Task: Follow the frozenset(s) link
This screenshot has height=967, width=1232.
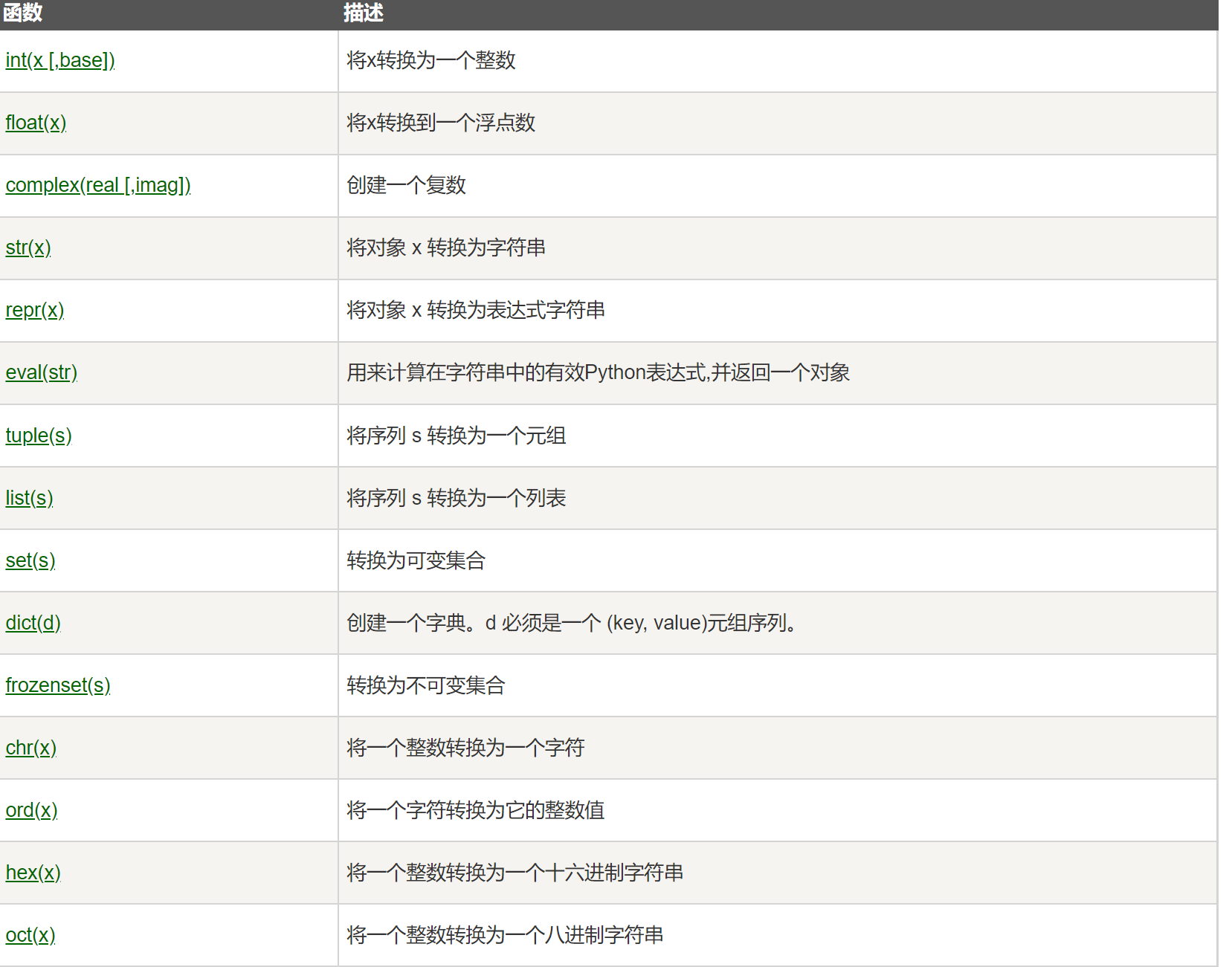Action: point(58,685)
